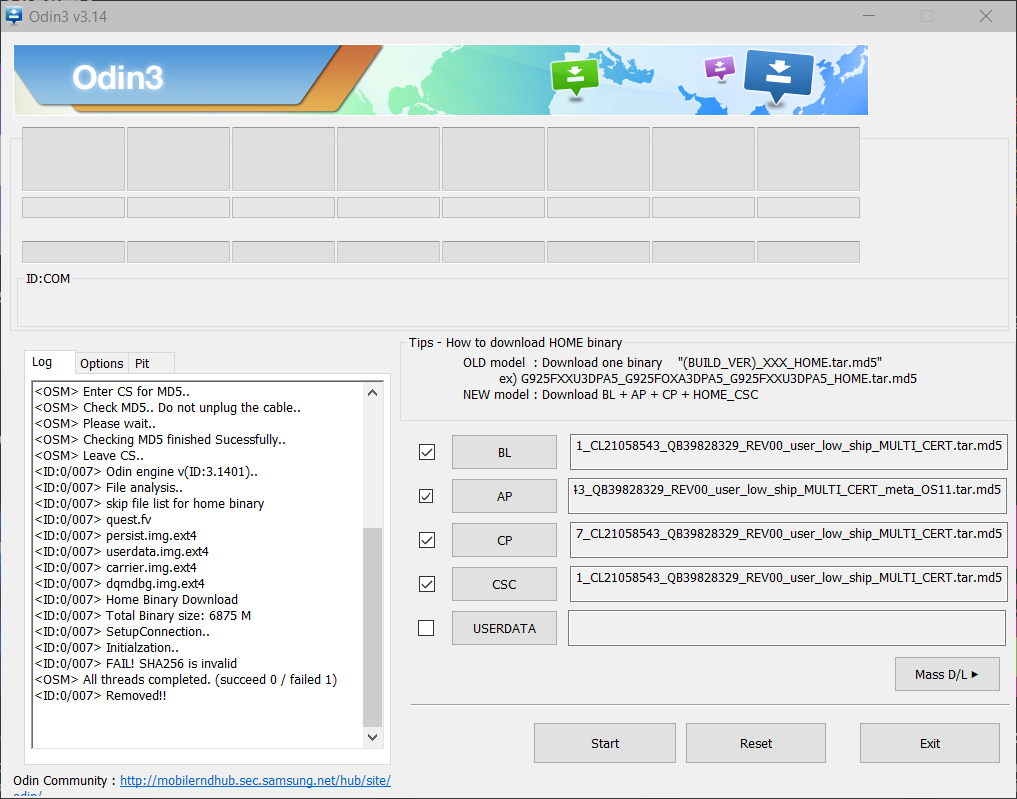Screen dimensions: 1017x799
Task: Toggle the CP file checkbox
Action: pyautogui.click(x=427, y=540)
